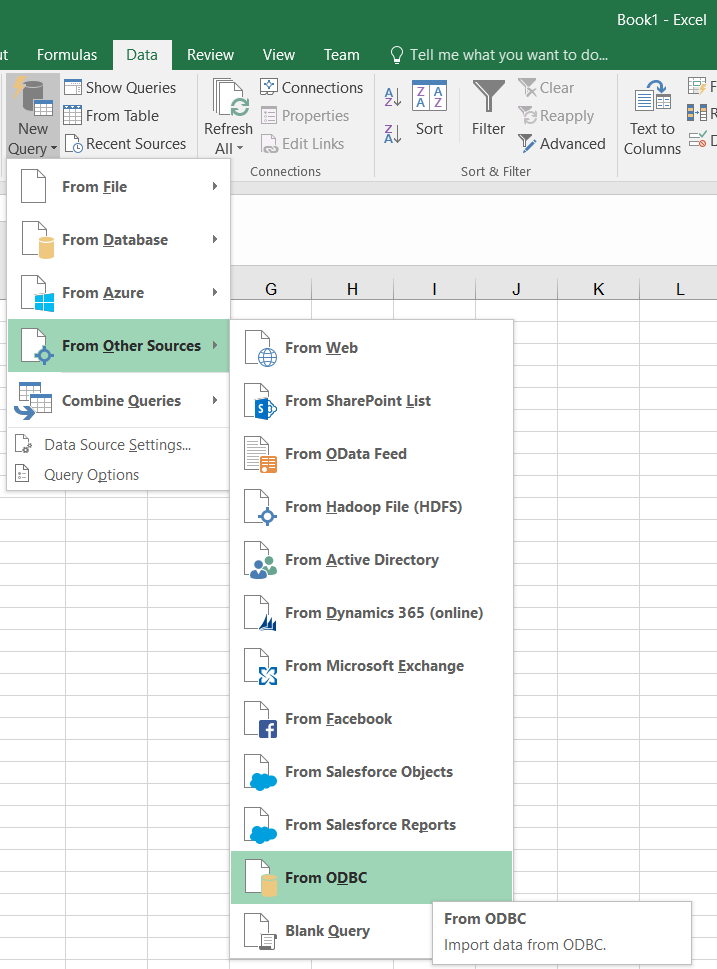
Task: Choose From Salesforce Reports
Action: (371, 825)
